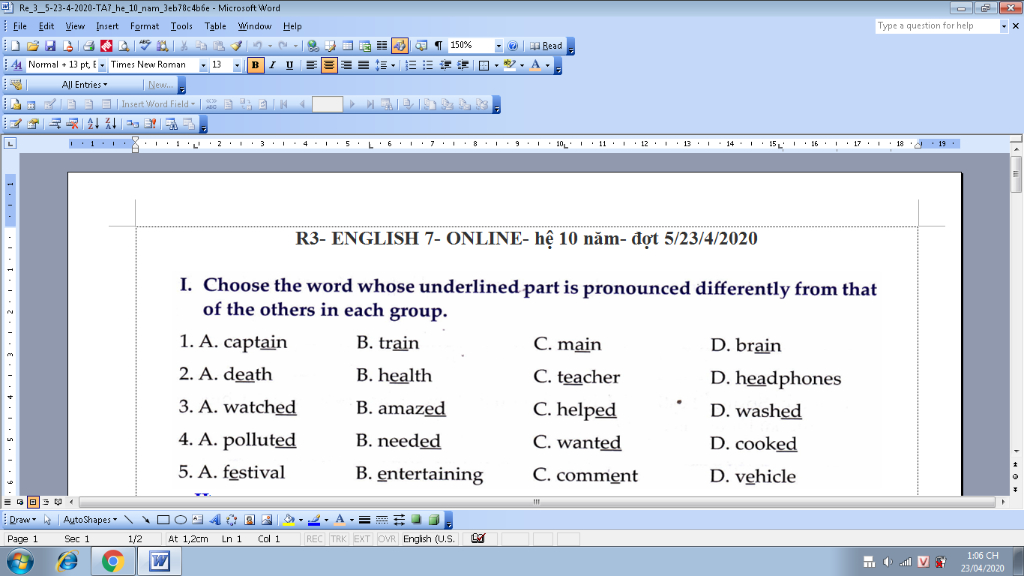Click the Insert Table icon
This screenshot has width=1024, height=576.
(x=347, y=46)
